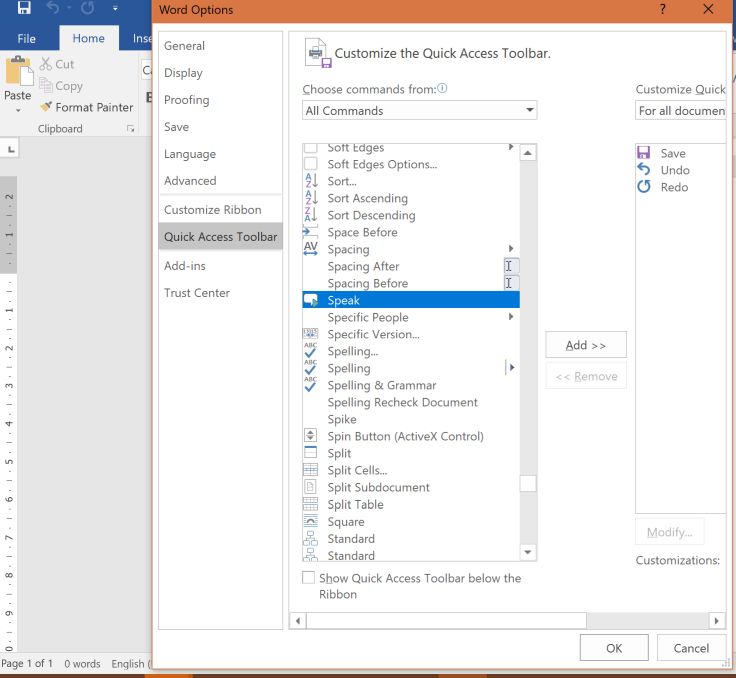Select the Spelling... checkmark icon
The width and height of the screenshot is (736, 678).
pyautogui.click(x=311, y=351)
